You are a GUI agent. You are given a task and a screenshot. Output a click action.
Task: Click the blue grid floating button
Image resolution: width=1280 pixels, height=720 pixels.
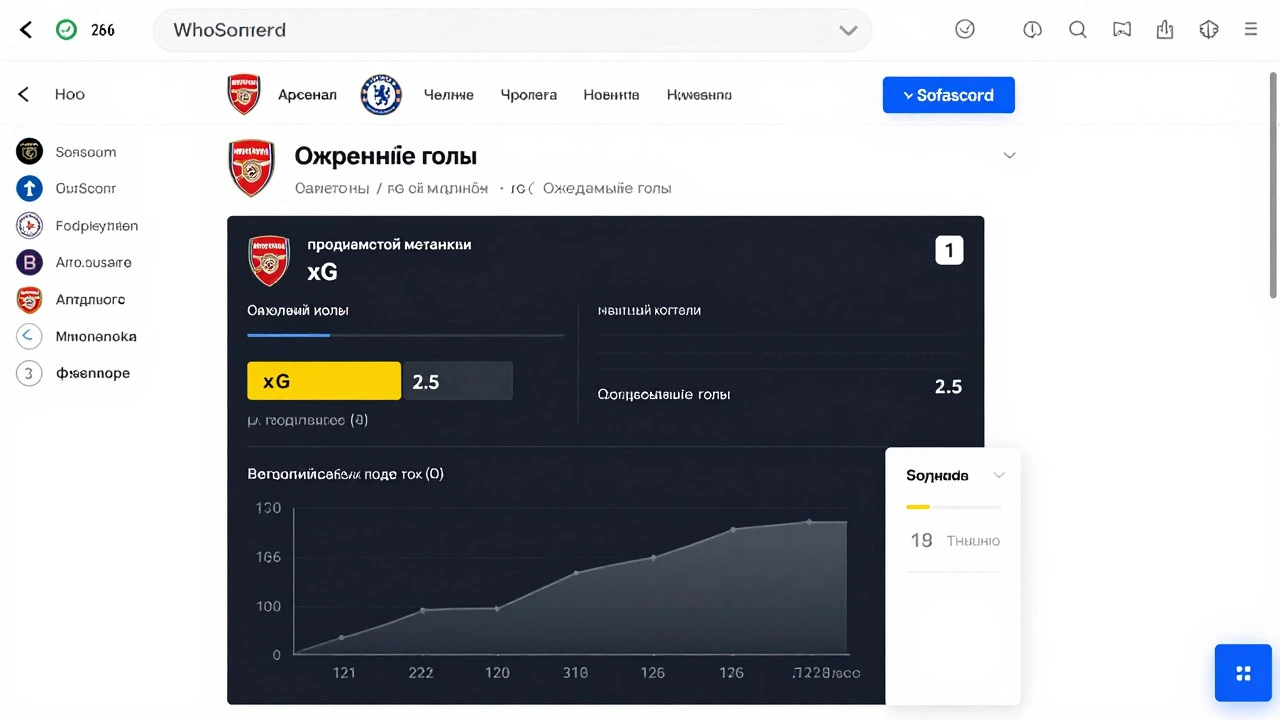[1243, 673]
